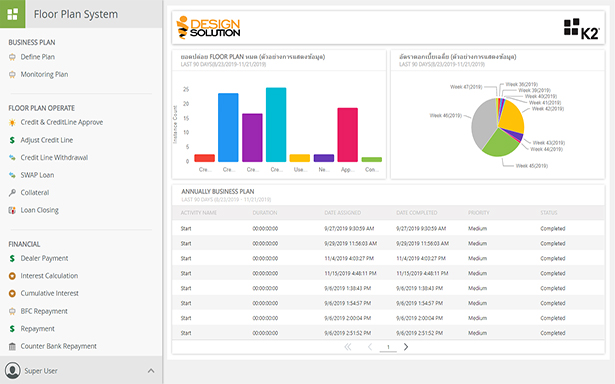The height and width of the screenshot is (384, 615).
Task: Open the Counter Bank Repayment building icon
Action: coord(12,346)
